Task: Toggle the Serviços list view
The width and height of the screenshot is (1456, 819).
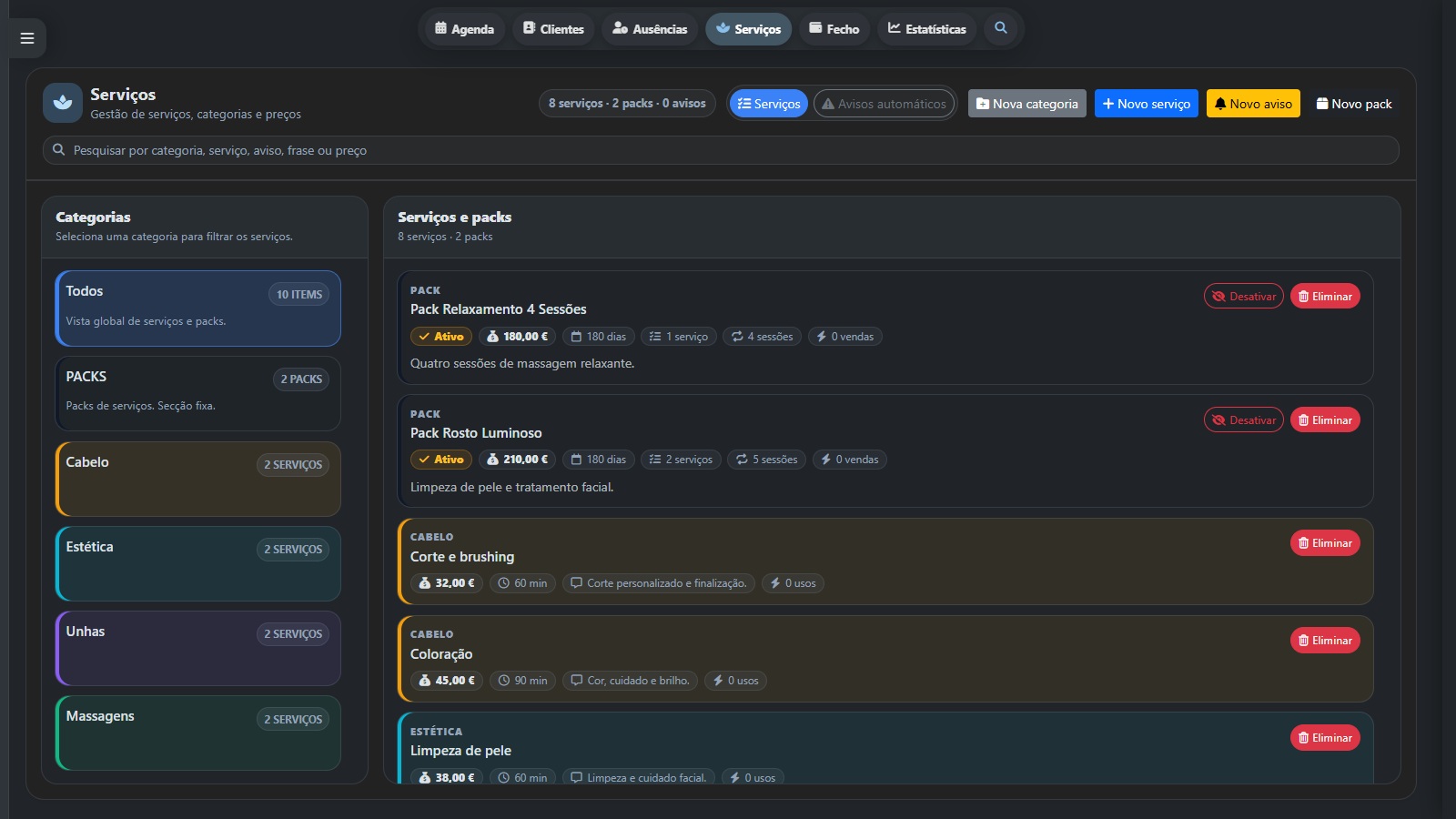Action: tap(769, 104)
